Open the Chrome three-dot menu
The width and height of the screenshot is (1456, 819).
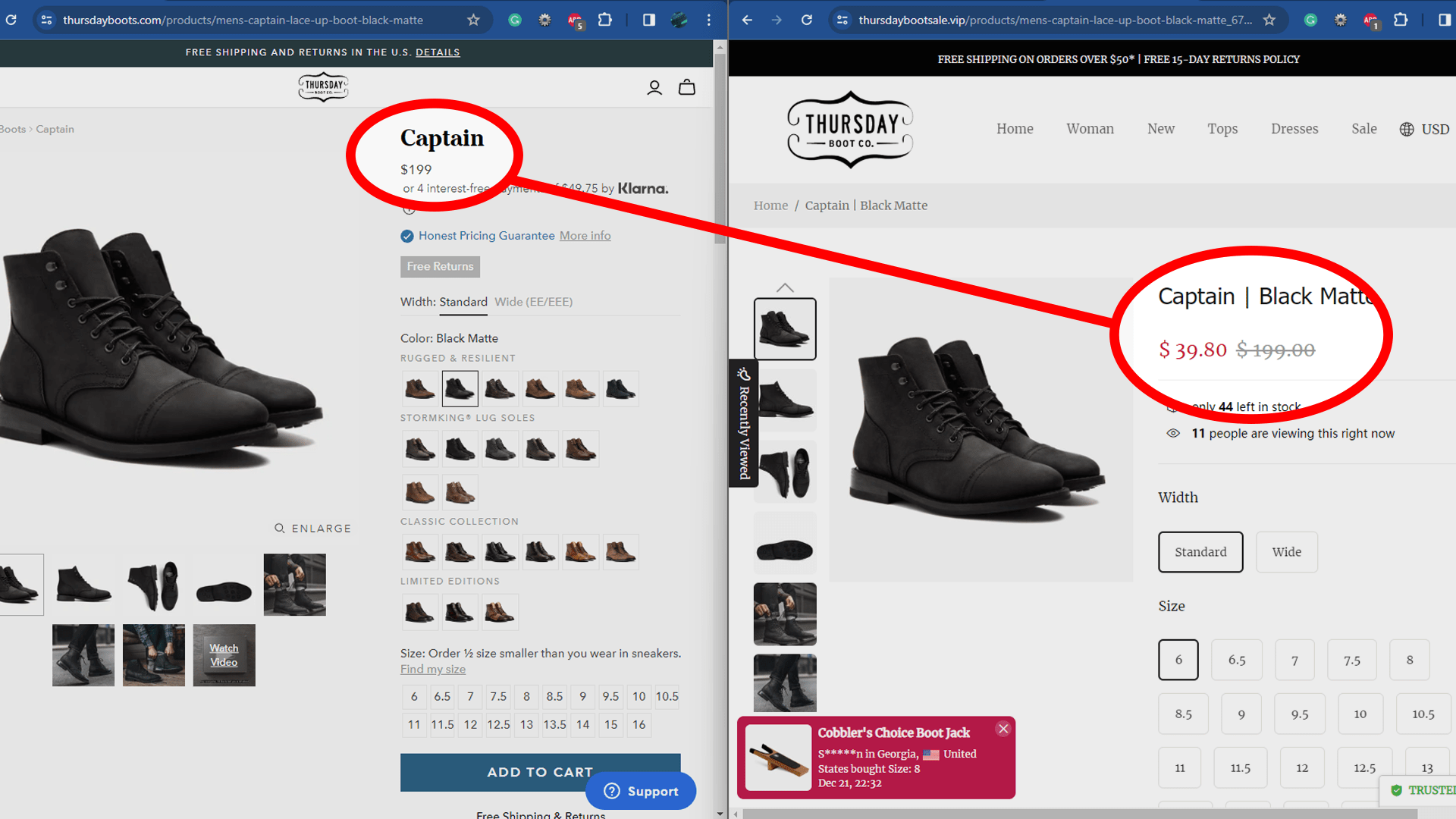click(708, 20)
